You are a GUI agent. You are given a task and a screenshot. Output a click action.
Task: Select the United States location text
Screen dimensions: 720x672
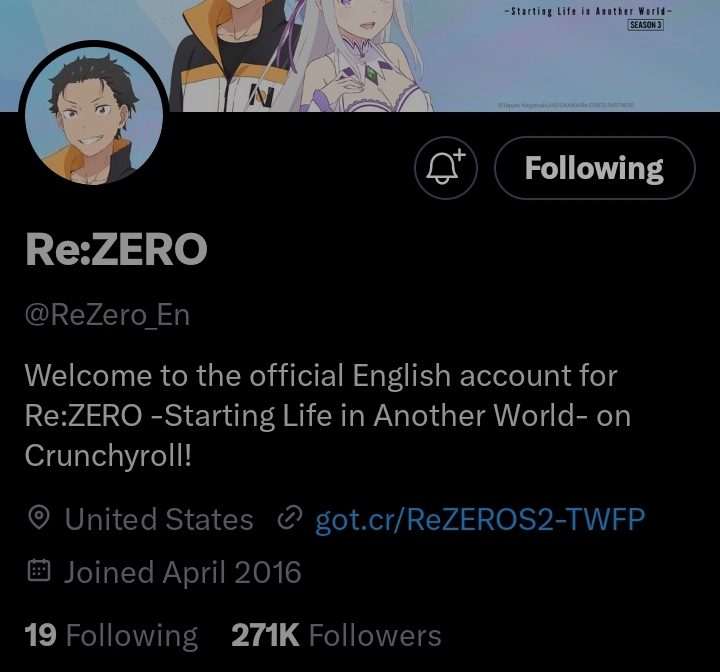[x=159, y=520]
